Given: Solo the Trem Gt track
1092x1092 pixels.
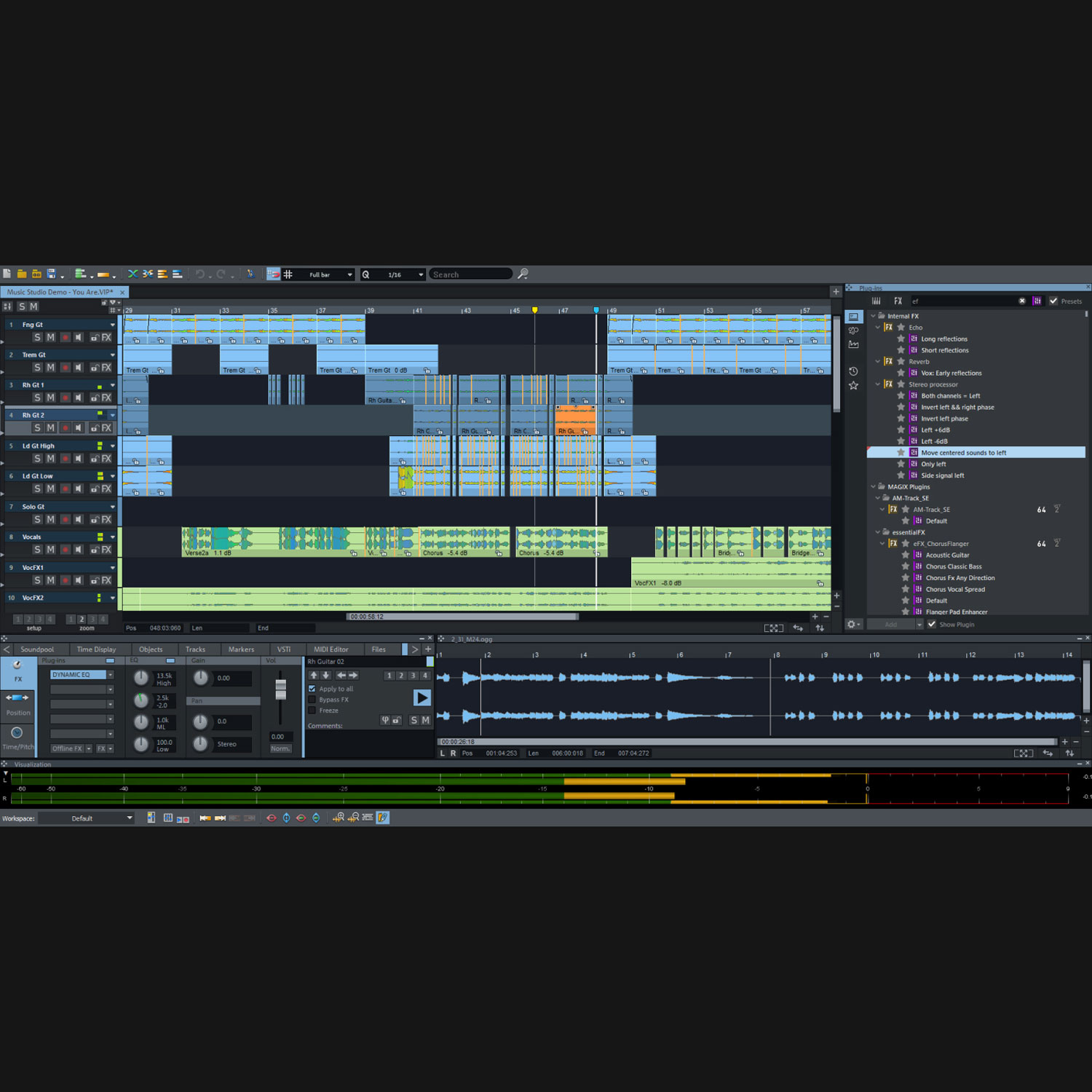Looking at the screenshot, I should (x=37, y=367).
